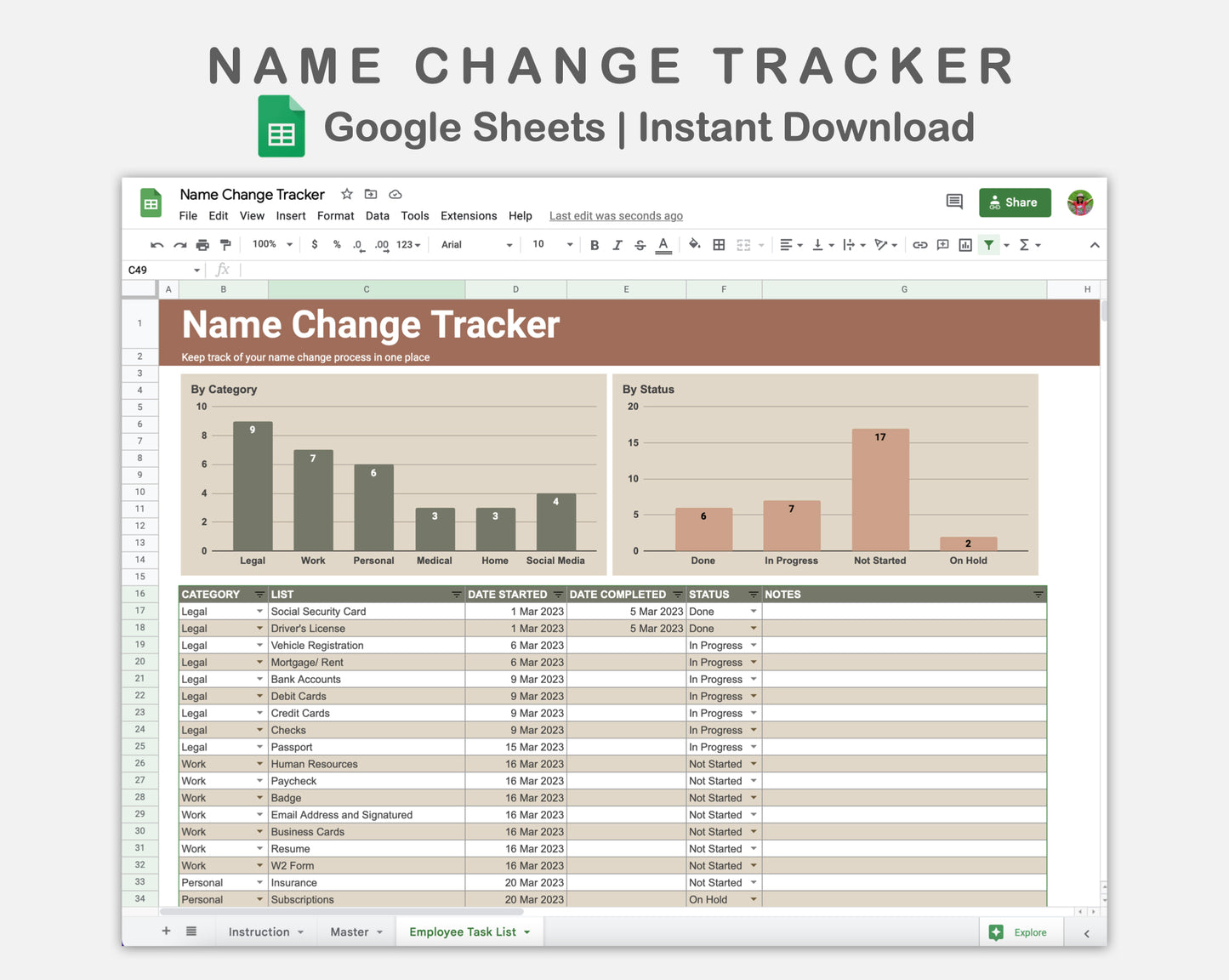The width and height of the screenshot is (1229, 980).
Task: Insert a comment from the toolbar
Action: point(942,245)
